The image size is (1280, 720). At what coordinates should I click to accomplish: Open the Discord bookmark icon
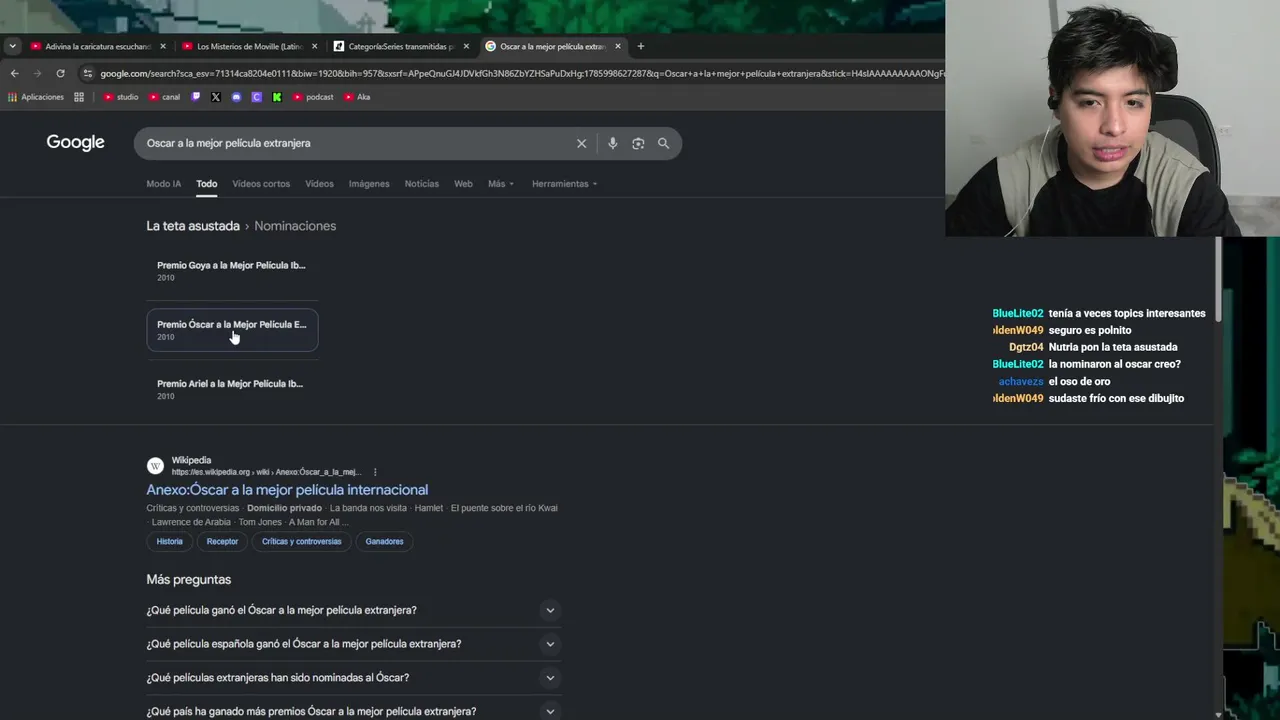[x=236, y=97]
